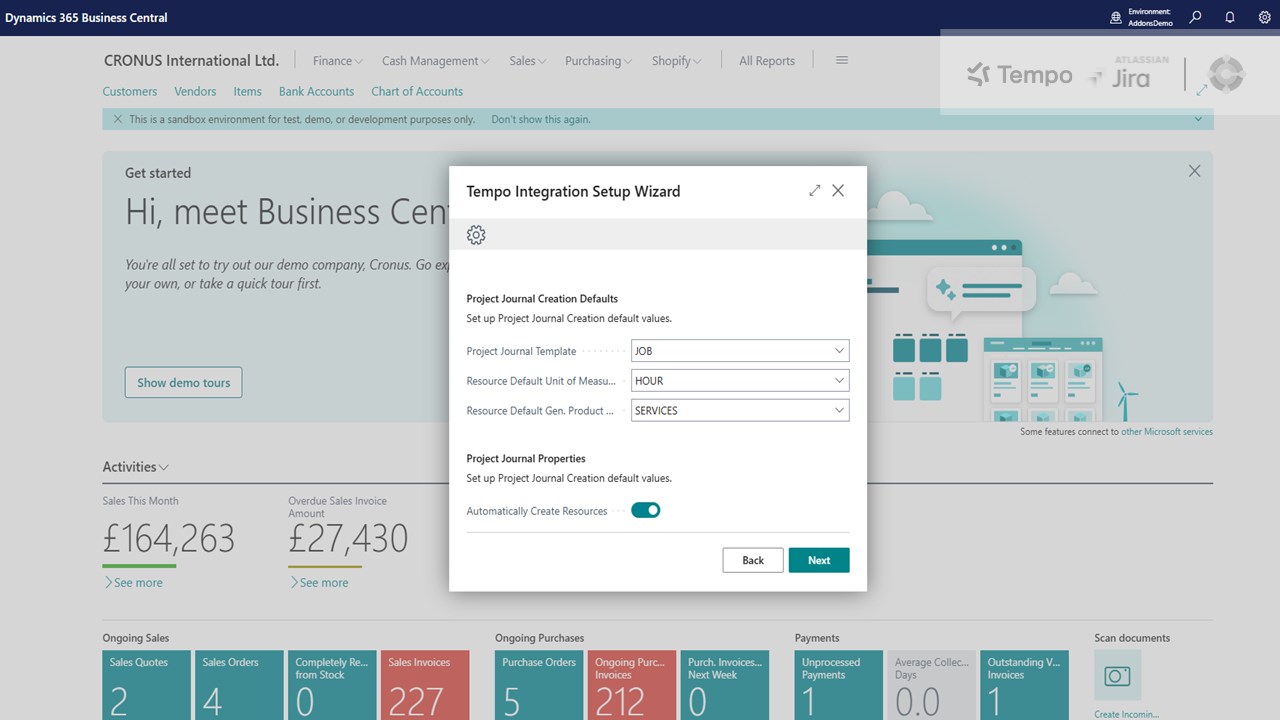
Task: Click the Create Incoming document link
Action: (1127, 714)
